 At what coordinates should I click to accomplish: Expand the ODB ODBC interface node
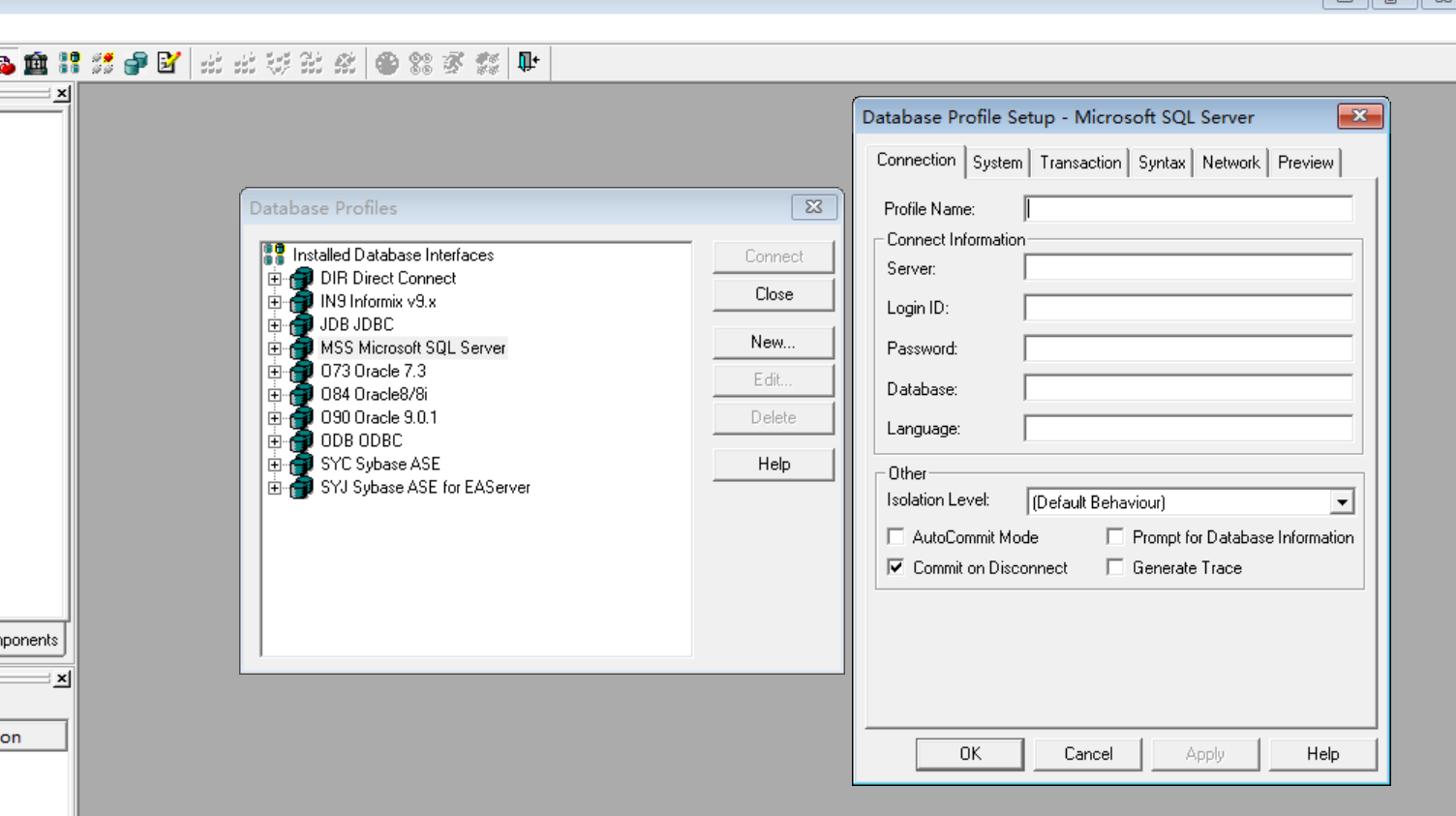[274, 440]
